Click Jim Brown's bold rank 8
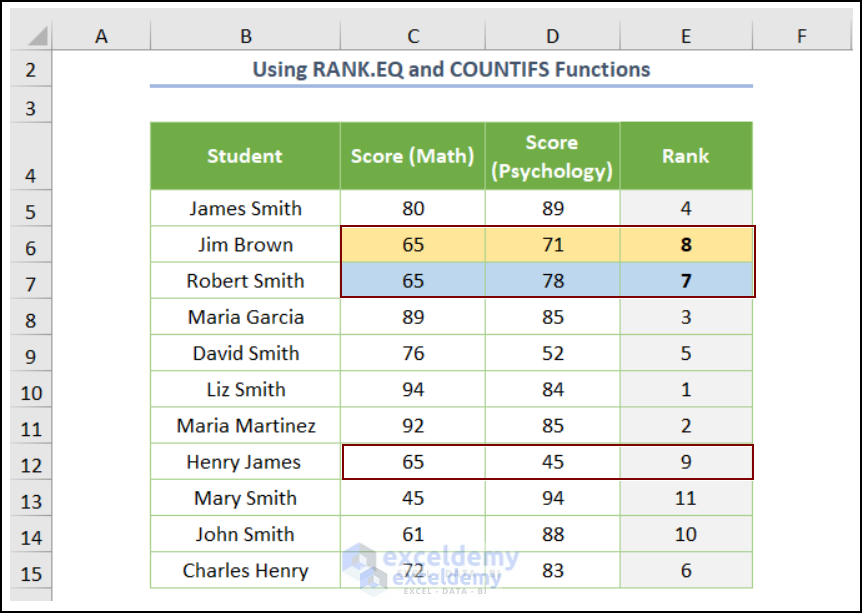 point(686,245)
